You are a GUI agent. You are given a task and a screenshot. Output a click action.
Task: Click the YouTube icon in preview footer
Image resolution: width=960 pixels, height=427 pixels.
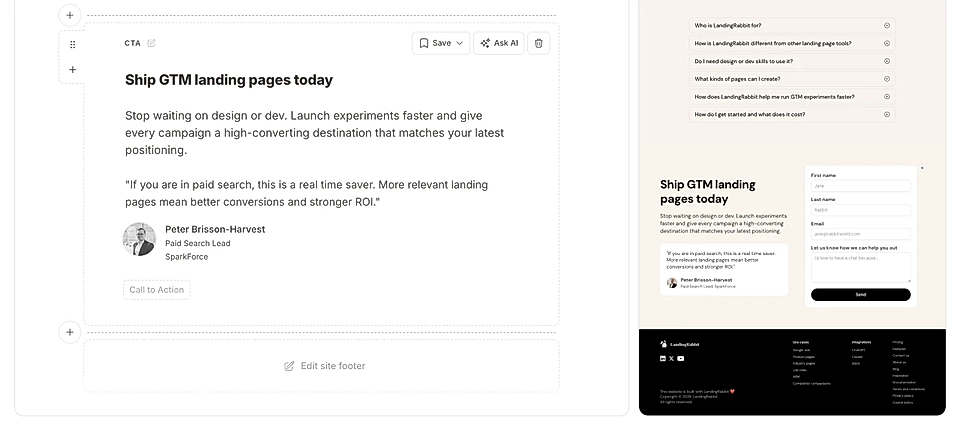(681, 358)
